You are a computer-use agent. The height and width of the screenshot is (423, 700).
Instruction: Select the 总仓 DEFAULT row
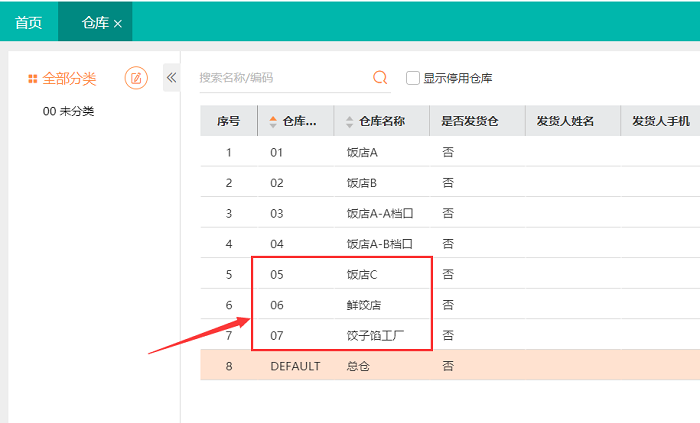pyautogui.click(x=358, y=366)
